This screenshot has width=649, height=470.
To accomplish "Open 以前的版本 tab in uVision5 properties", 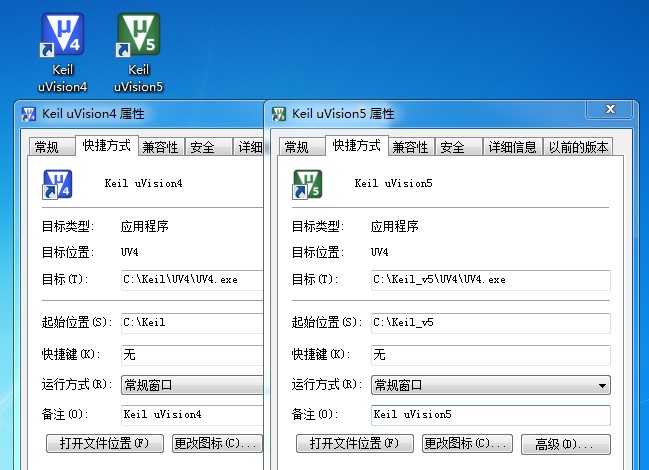I will (x=578, y=147).
